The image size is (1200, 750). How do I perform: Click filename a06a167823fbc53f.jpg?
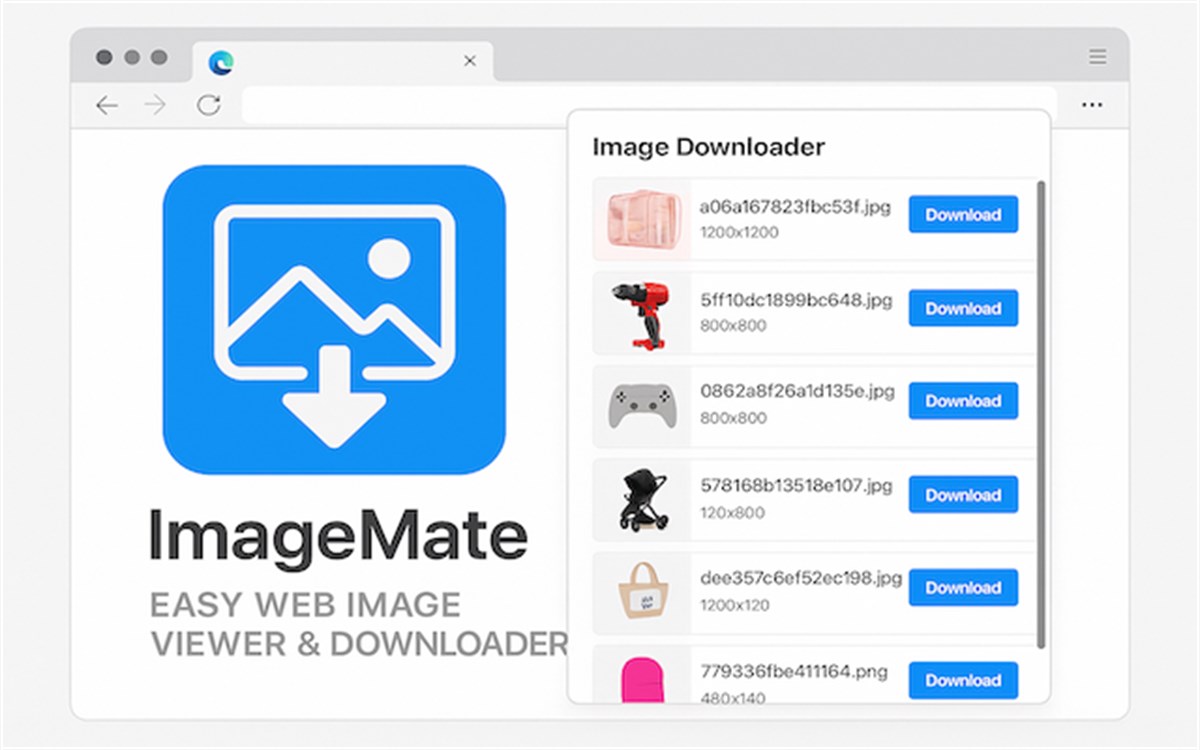(795, 207)
